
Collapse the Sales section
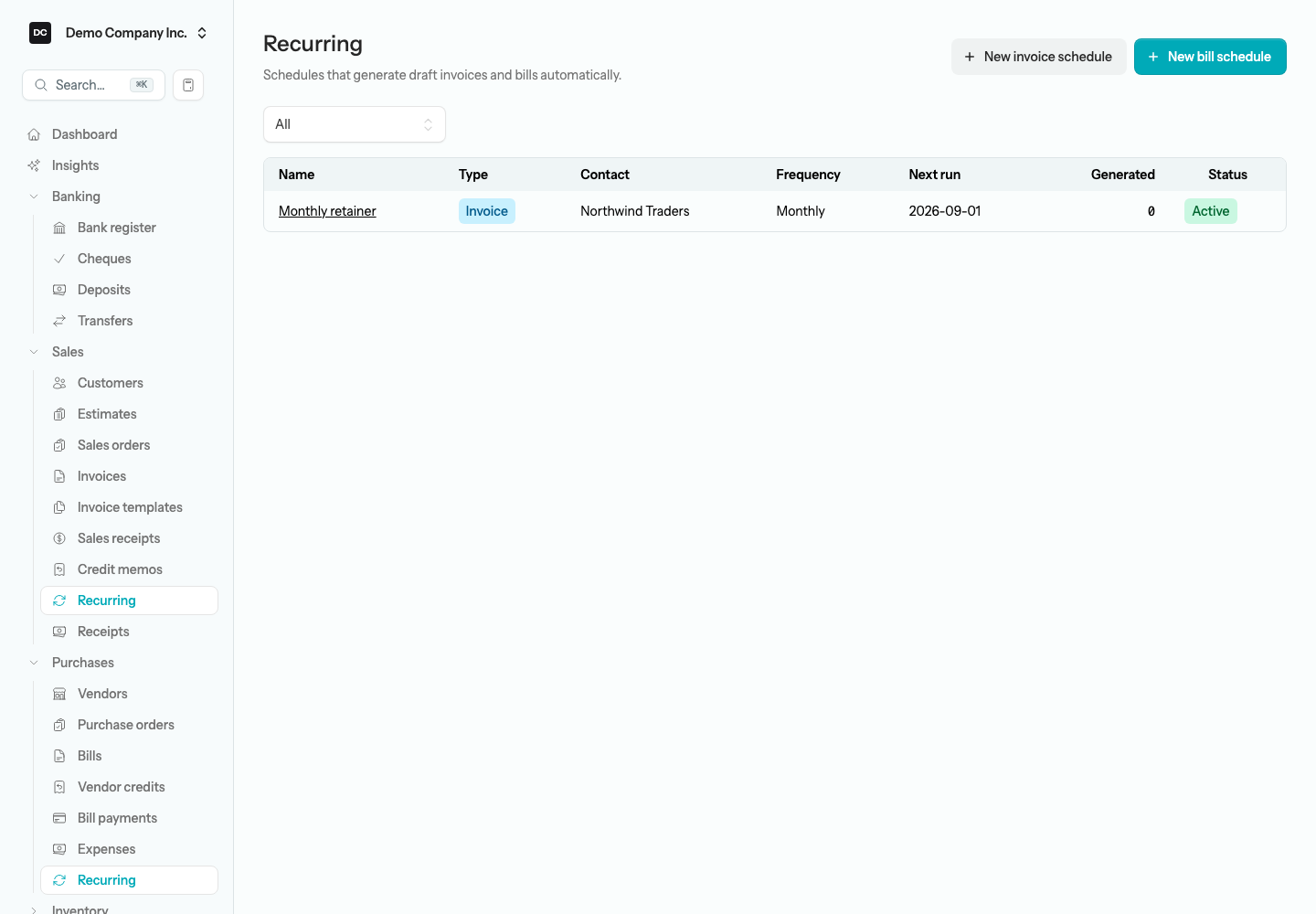click(34, 352)
